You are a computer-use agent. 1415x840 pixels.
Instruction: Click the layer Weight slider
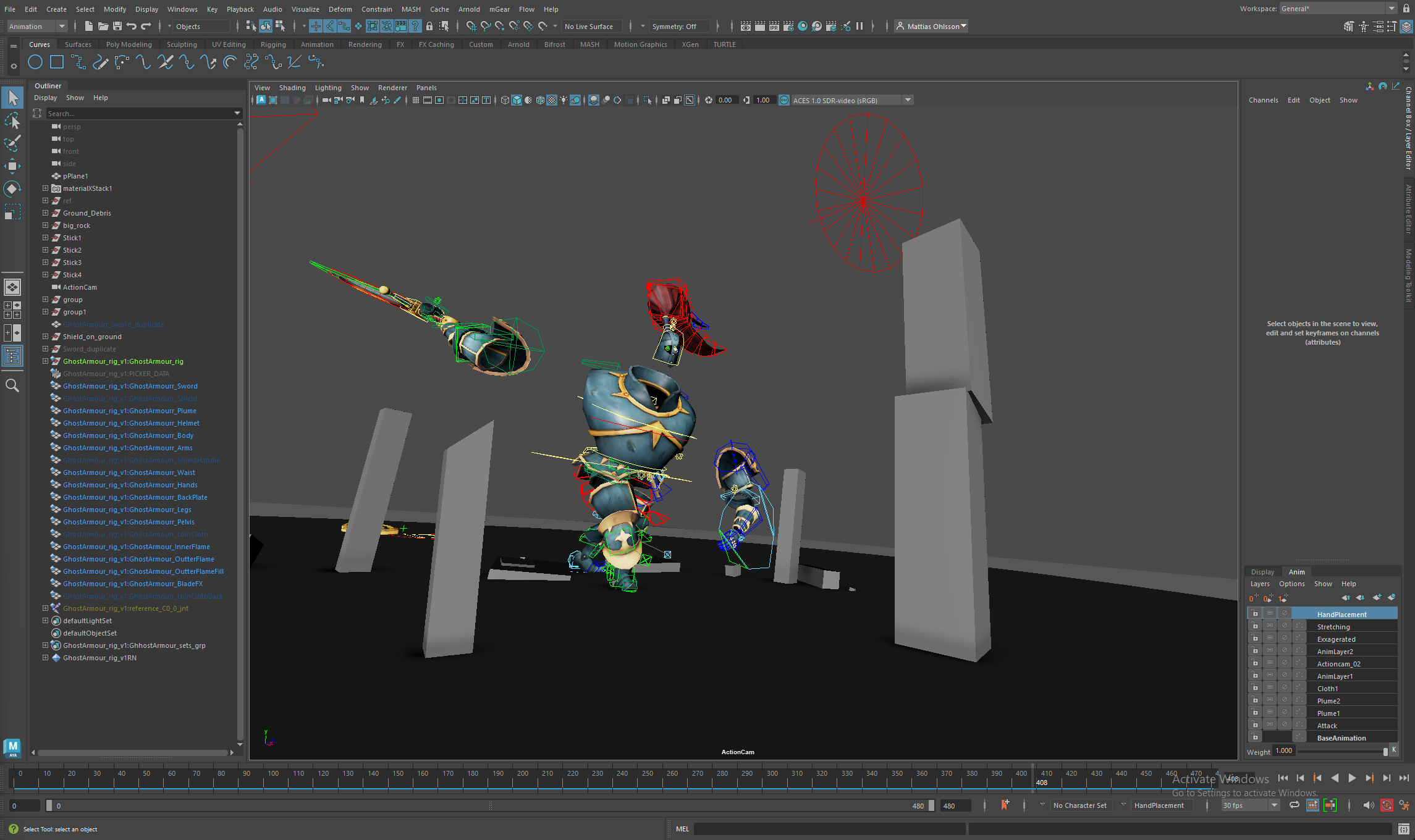click(x=1341, y=751)
